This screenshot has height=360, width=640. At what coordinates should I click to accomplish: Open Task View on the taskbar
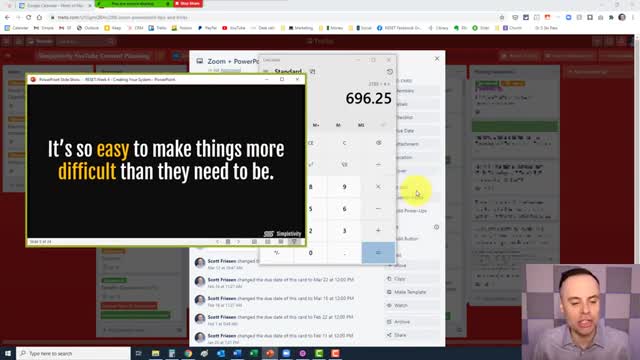click(x=138, y=353)
